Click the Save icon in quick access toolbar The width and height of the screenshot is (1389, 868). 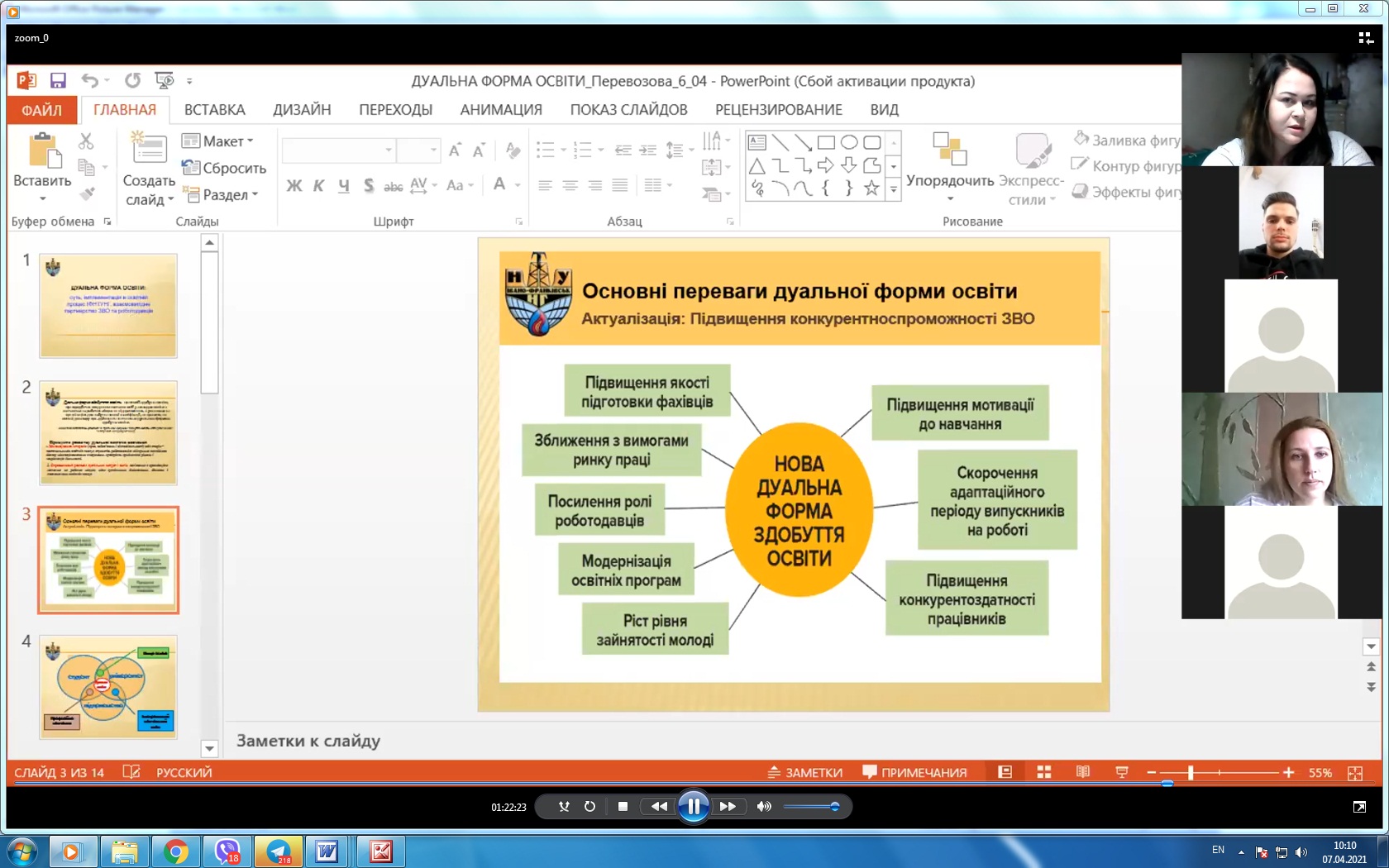pos(58,80)
